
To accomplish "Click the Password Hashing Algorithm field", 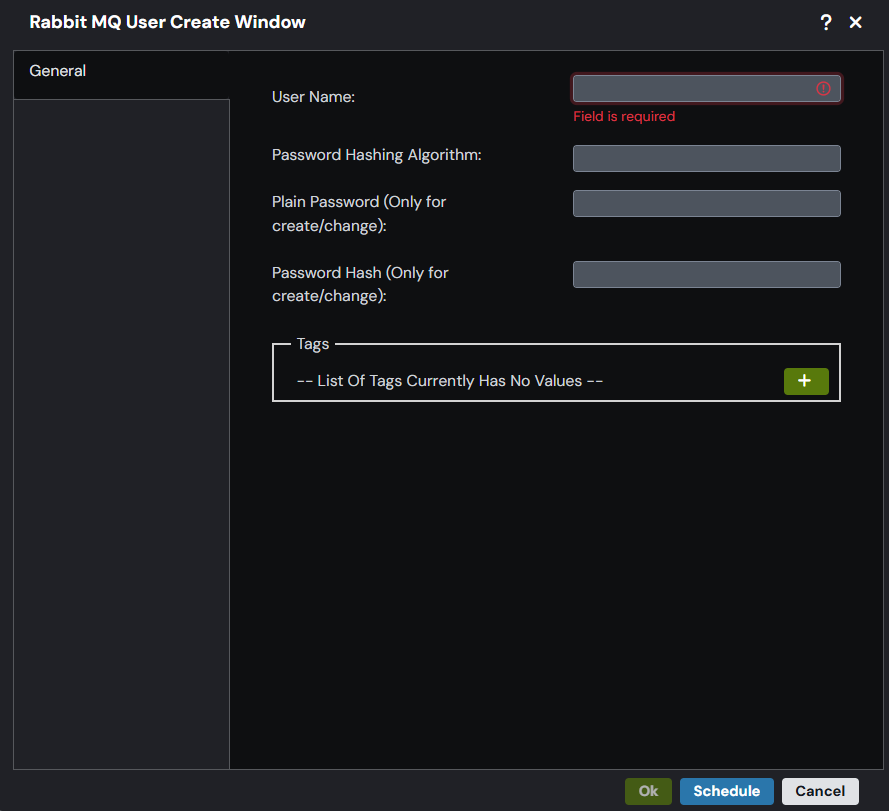I will (x=706, y=158).
